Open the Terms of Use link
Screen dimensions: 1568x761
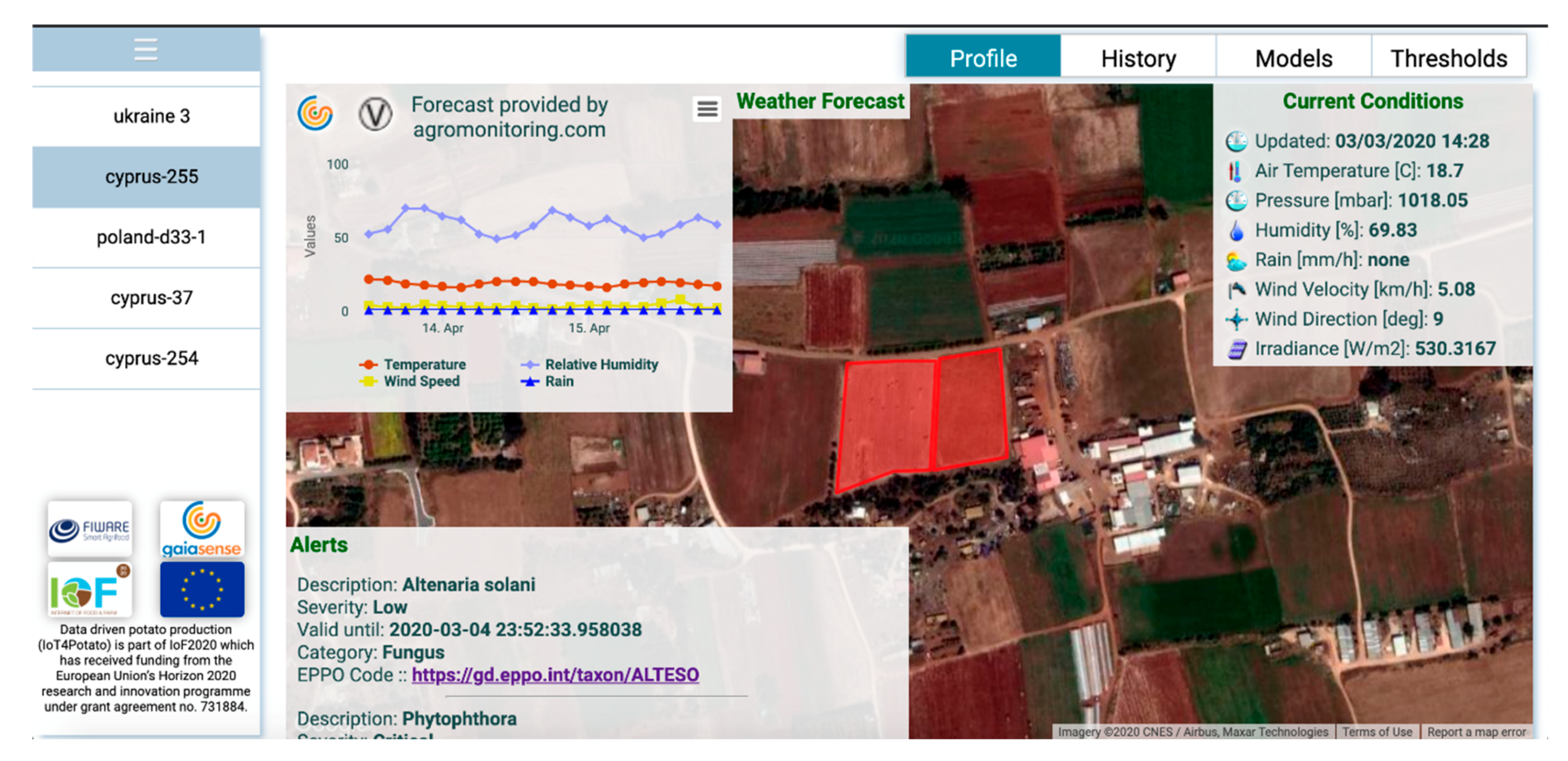1377,732
